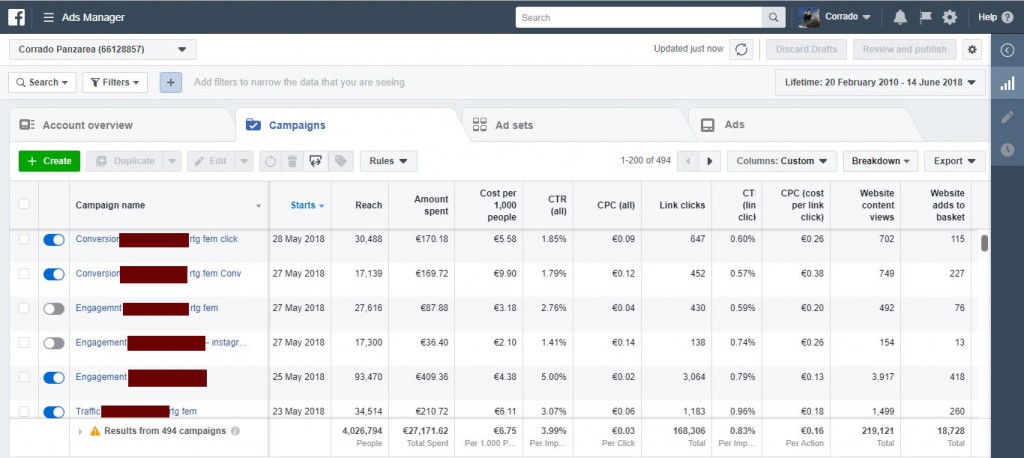1024x458 pixels.
Task: Open the Search dropdown in filter bar
Action: 42,82
